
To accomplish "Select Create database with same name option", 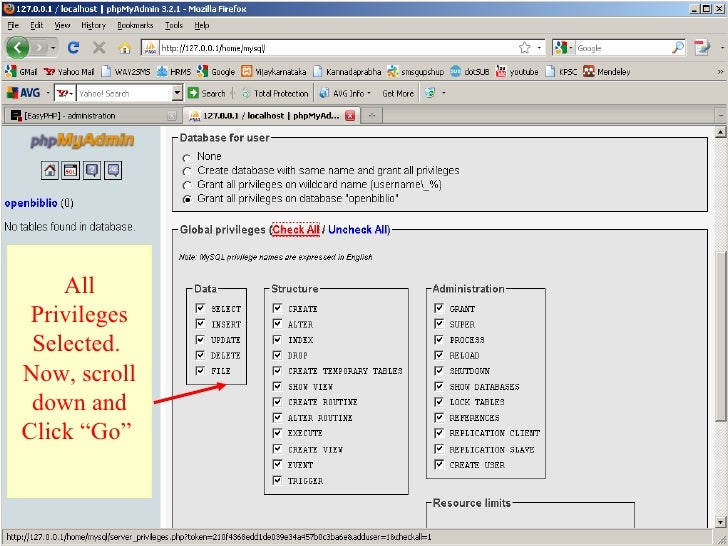I will click(x=187, y=171).
